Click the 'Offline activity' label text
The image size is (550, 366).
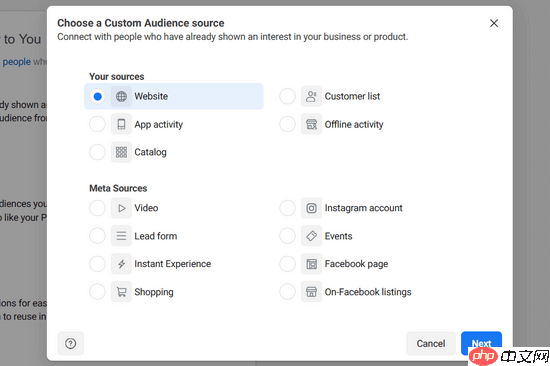point(354,125)
